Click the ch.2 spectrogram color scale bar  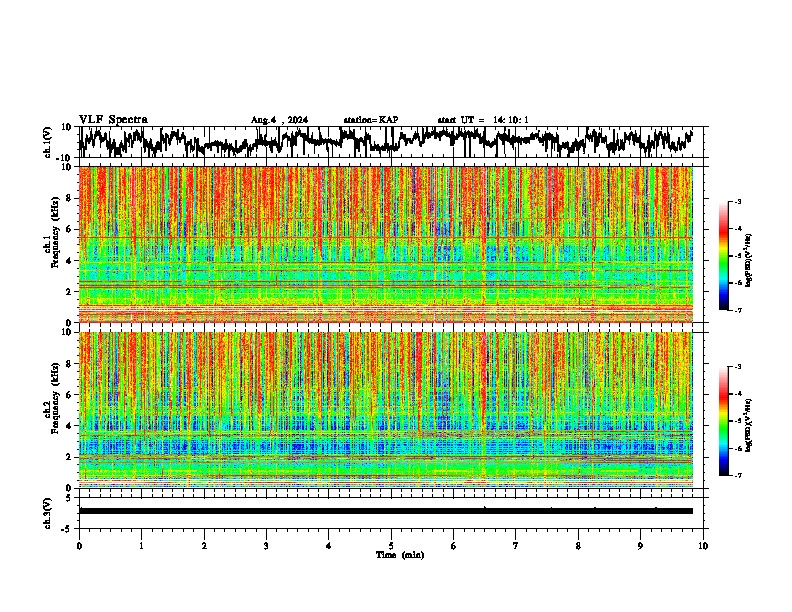point(724,421)
